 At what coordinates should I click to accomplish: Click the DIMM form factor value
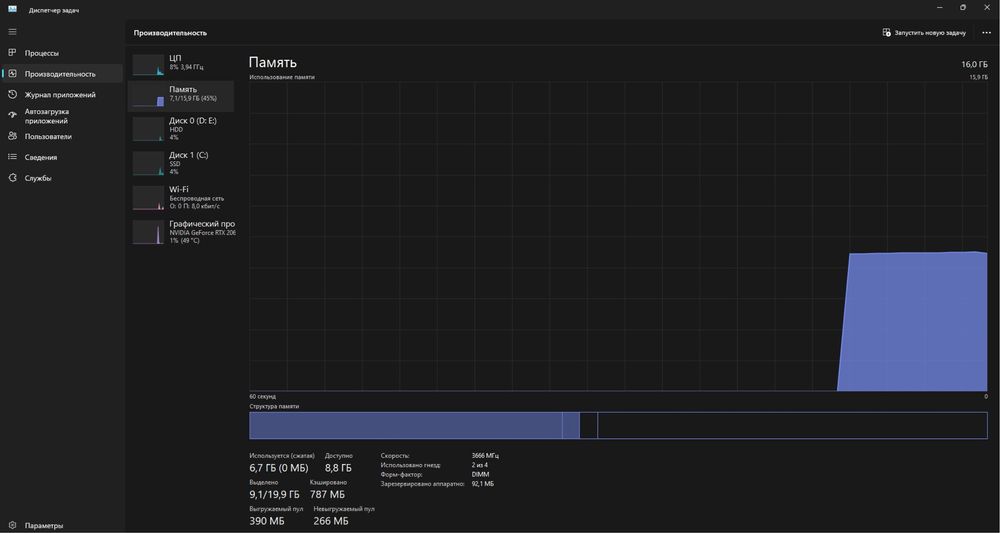coord(480,474)
